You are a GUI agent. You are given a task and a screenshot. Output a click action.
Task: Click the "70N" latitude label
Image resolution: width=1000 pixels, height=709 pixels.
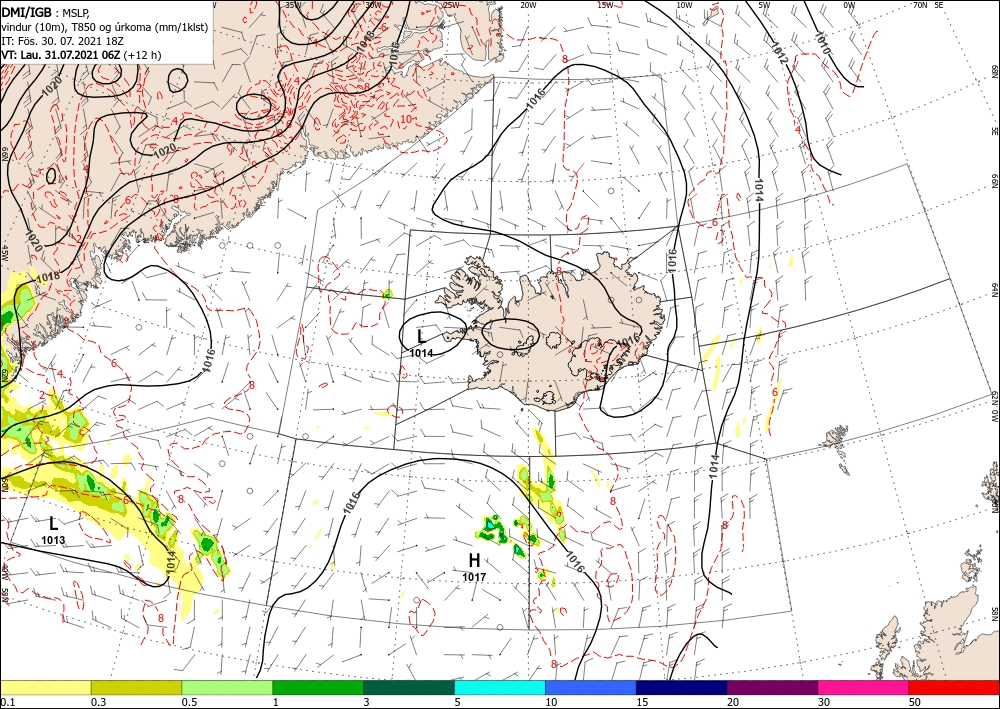pyautogui.click(x=920, y=5)
